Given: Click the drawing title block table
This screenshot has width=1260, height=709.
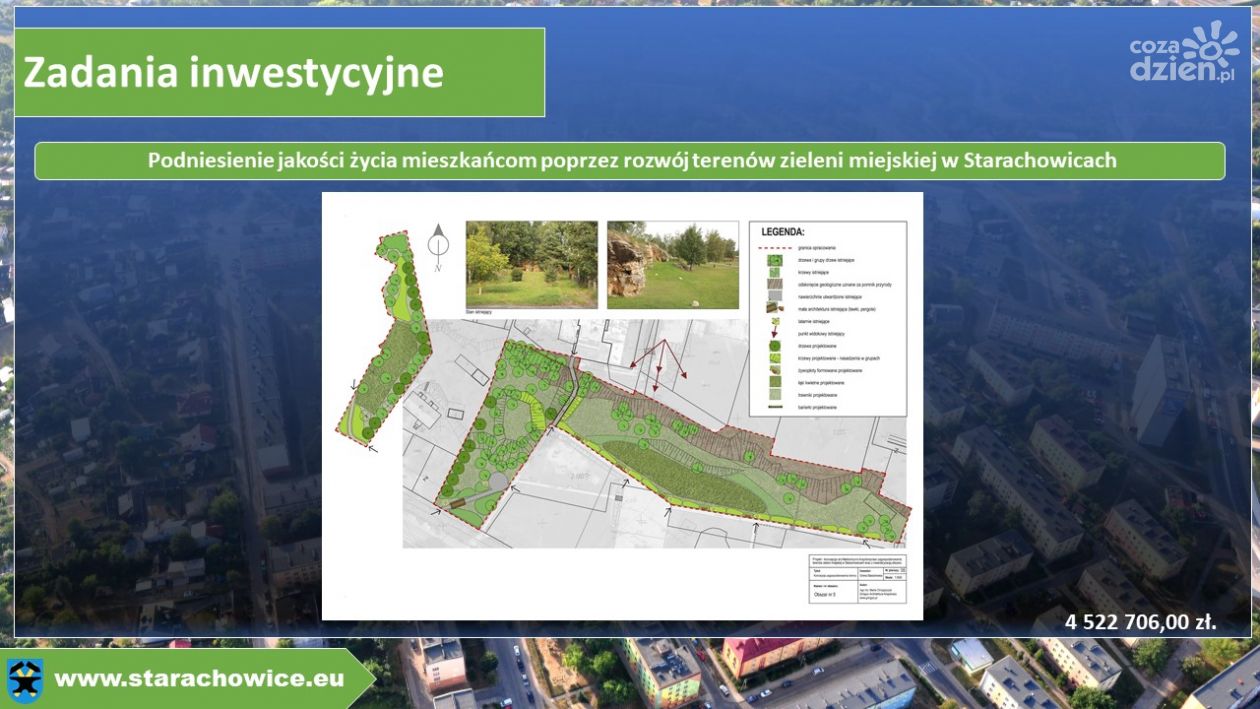Looking at the screenshot, I should pyautogui.click(x=856, y=578).
